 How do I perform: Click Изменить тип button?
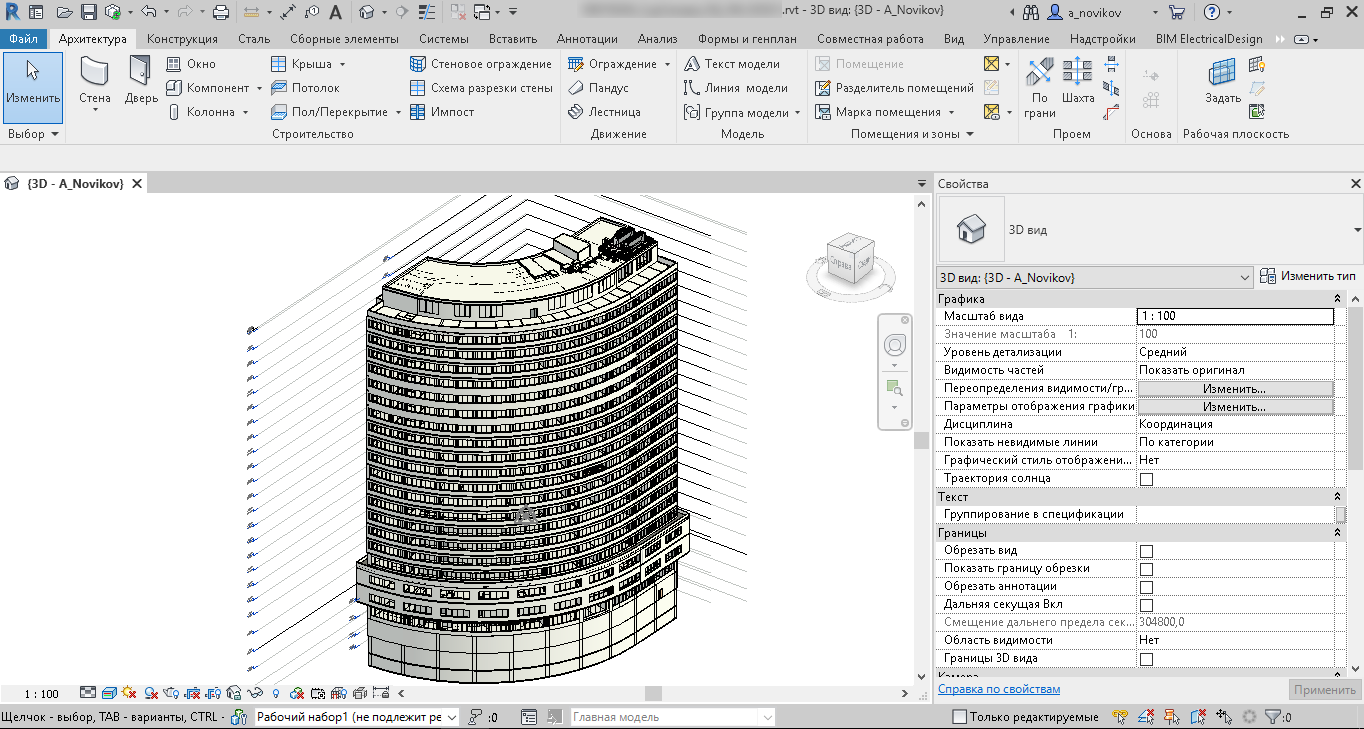(1307, 276)
